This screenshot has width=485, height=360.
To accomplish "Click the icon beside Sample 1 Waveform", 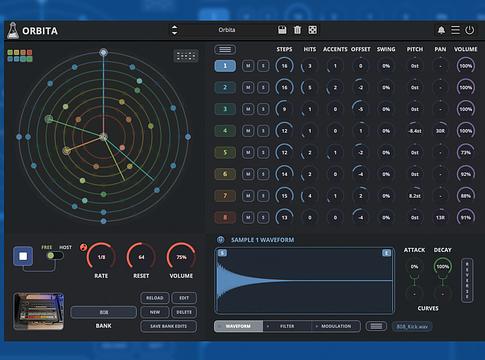I will pos(220,240).
